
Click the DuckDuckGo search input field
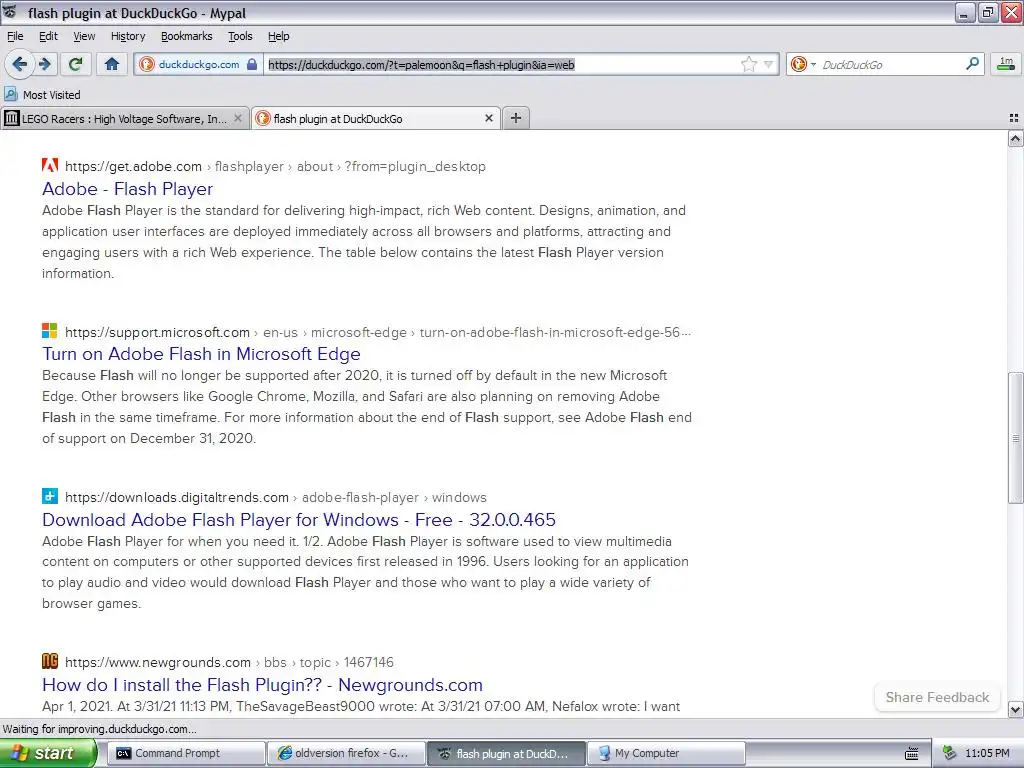[891, 64]
